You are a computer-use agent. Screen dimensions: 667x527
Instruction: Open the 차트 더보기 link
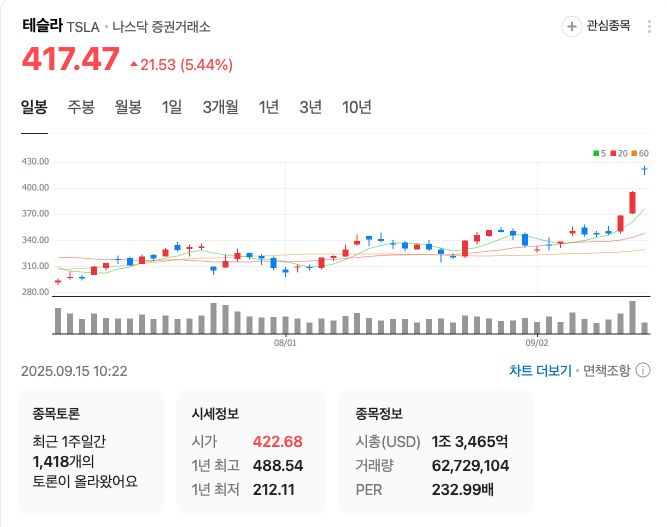pyautogui.click(x=540, y=370)
